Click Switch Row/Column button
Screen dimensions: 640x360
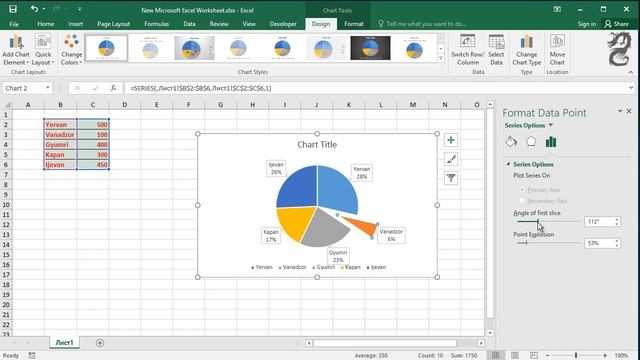coord(467,50)
